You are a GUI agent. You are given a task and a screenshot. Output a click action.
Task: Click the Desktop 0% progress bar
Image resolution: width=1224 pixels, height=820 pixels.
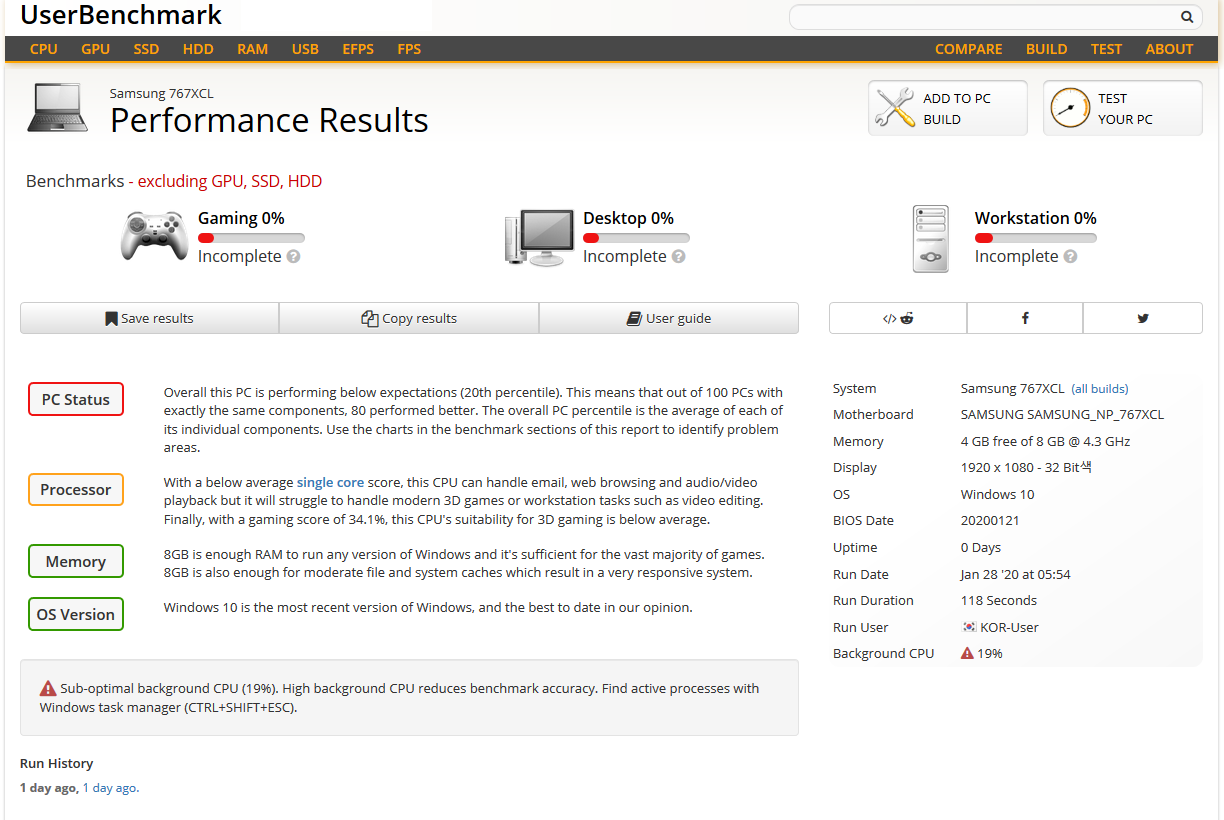(x=636, y=238)
